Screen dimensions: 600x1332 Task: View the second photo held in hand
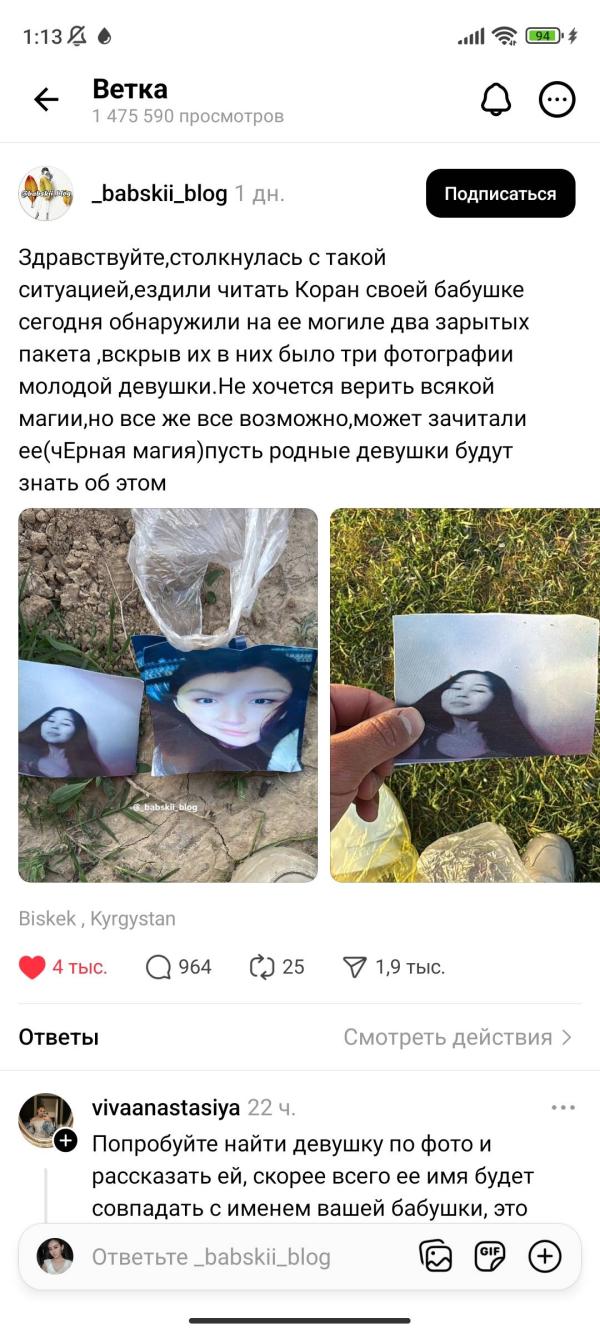pos(465,695)
